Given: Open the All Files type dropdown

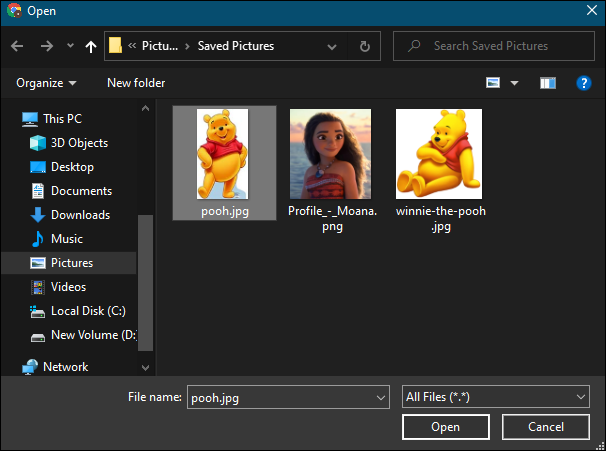Looking at the screenshot, I should 496,397.
